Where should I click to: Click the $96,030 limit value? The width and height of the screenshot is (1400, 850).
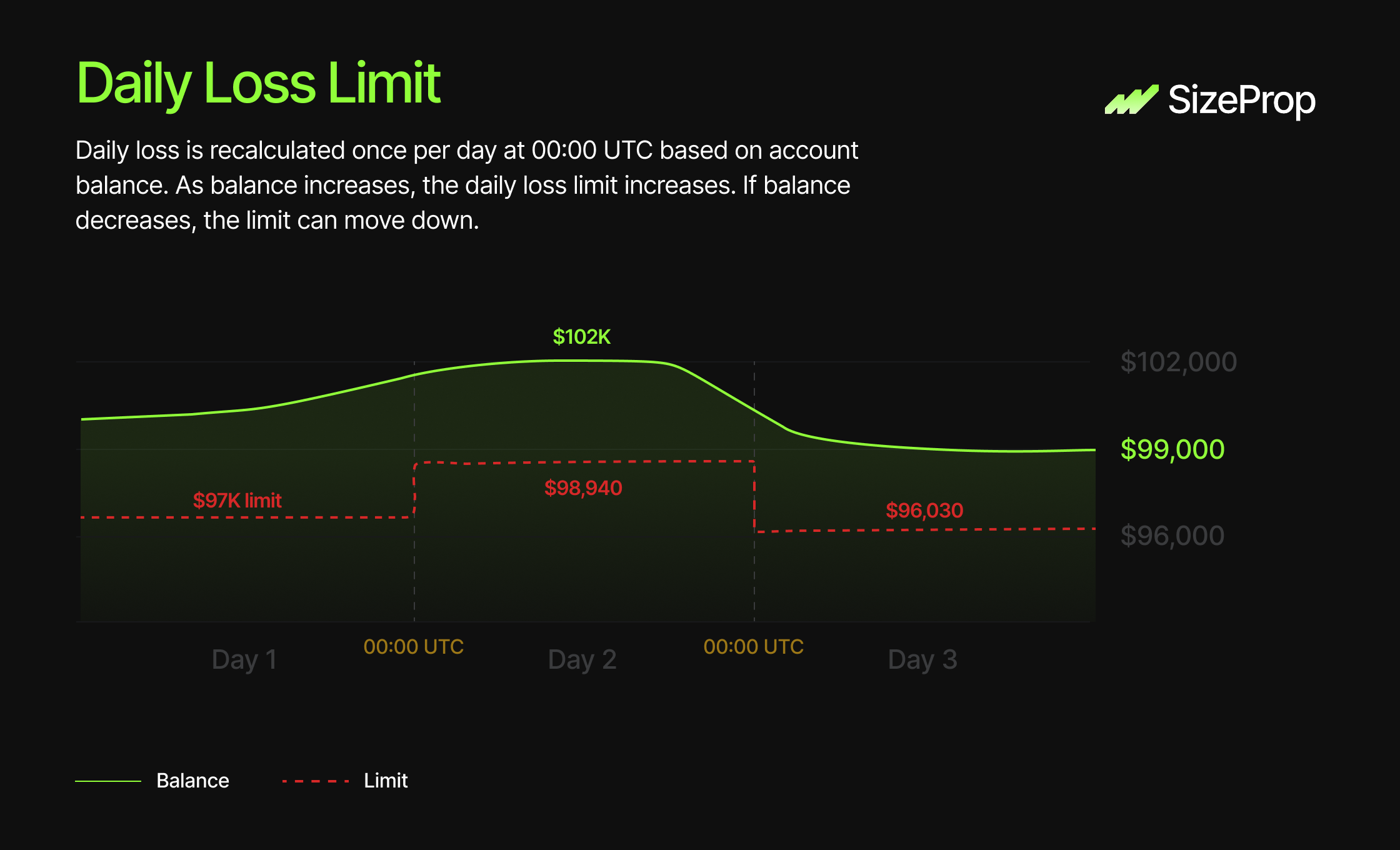[x=924, y=510]
